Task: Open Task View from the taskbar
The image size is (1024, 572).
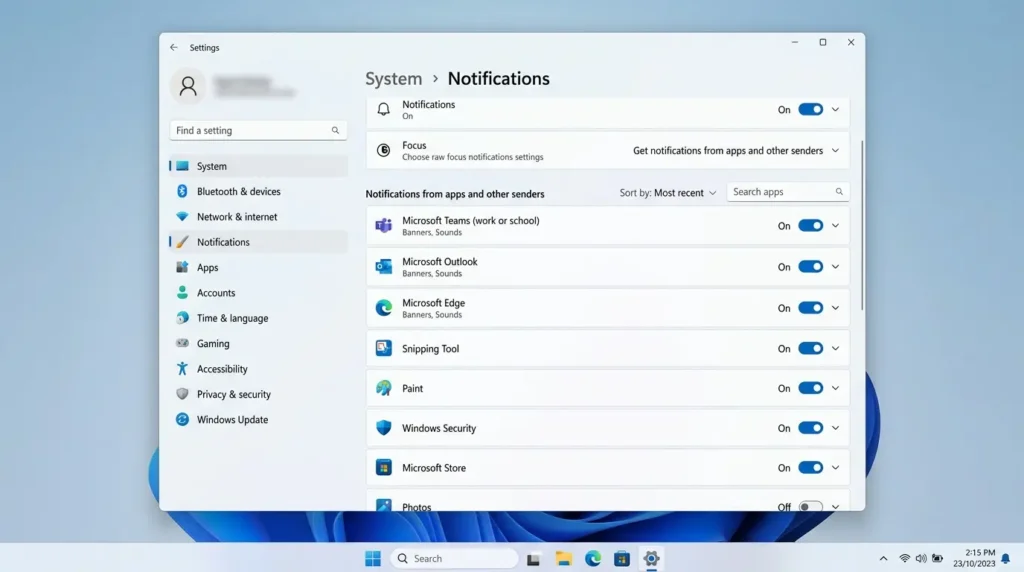Action: pyautogui.click(x=534, y=559)
